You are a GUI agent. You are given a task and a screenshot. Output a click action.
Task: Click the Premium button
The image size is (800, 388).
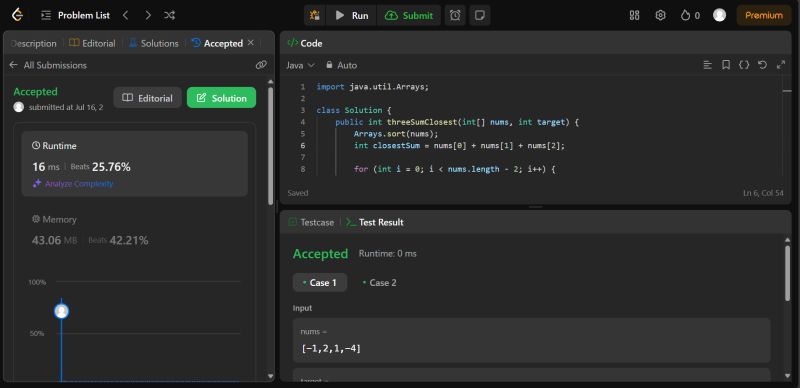[x=764, y=15]
